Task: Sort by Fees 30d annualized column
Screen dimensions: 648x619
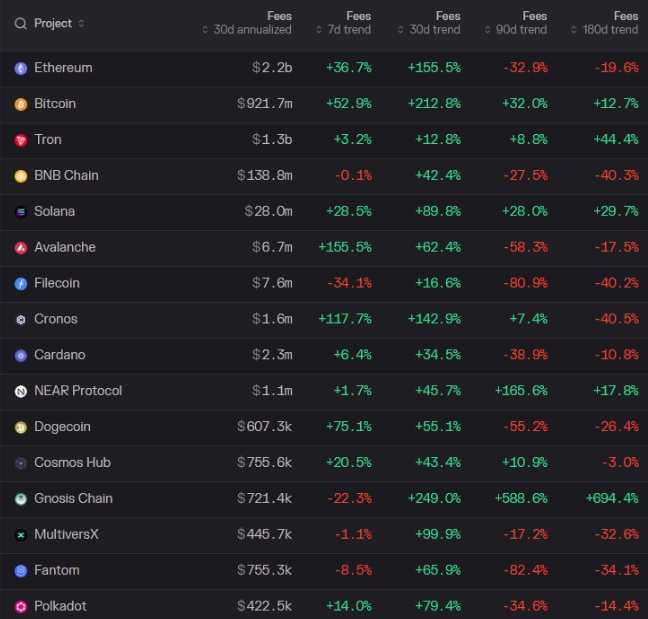Action: 247,23
